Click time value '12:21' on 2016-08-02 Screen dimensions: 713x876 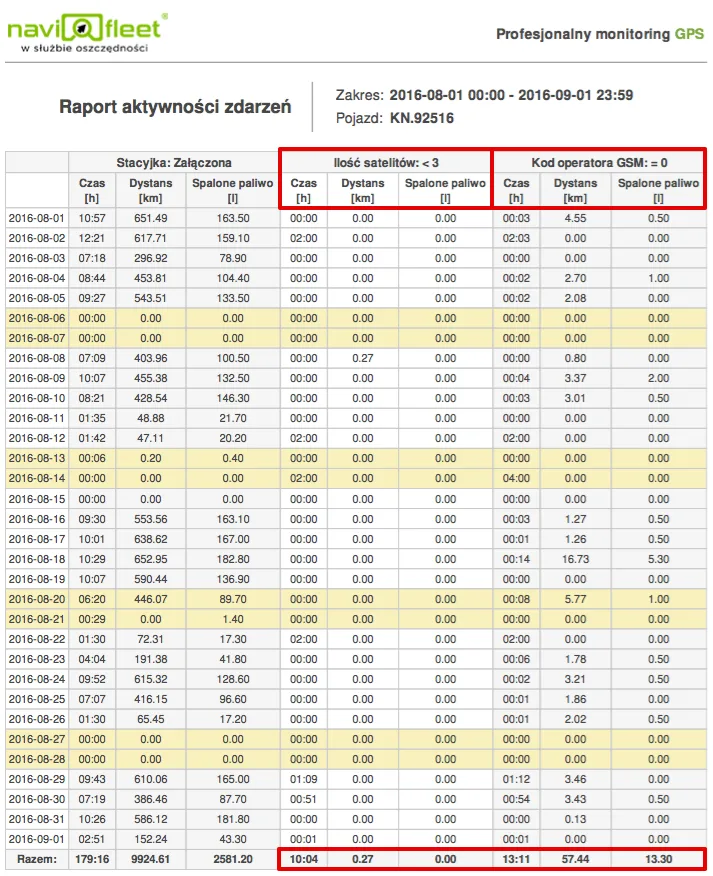point(92,239)
